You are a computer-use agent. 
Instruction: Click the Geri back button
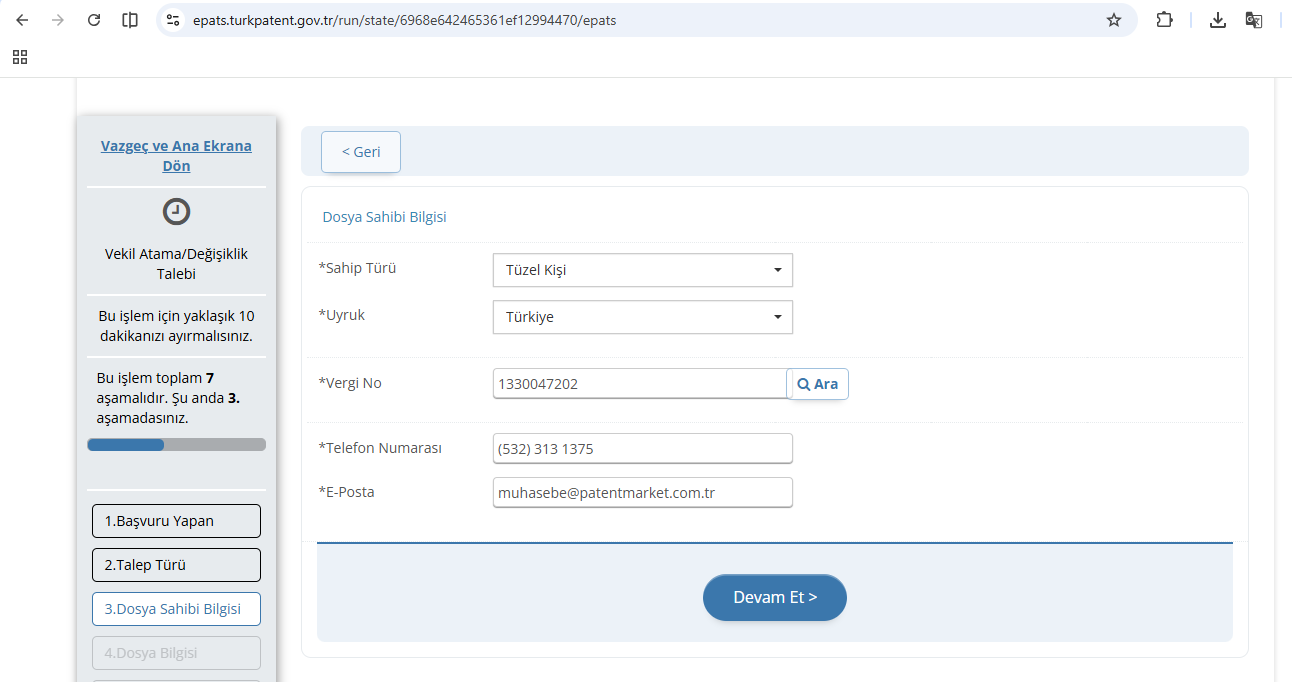[360, 152]
